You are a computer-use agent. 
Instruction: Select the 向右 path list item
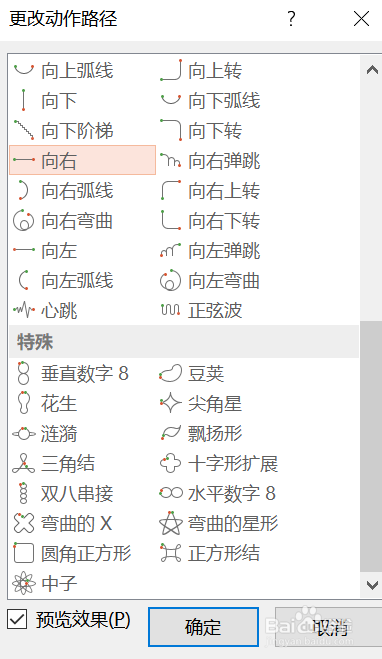(x=82, y=160)
